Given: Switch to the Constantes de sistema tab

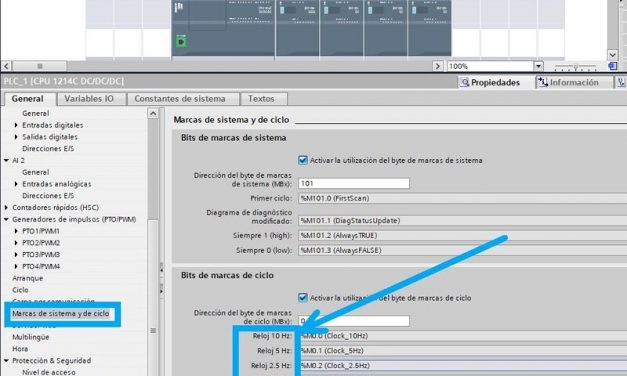Looking at the screenshot, I should coord(180,99).
